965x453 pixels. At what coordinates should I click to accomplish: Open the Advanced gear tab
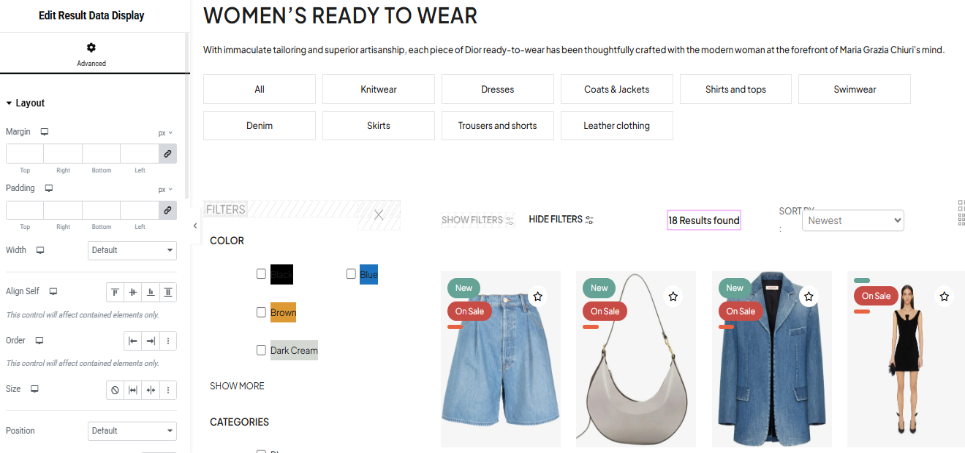point(91,54)
